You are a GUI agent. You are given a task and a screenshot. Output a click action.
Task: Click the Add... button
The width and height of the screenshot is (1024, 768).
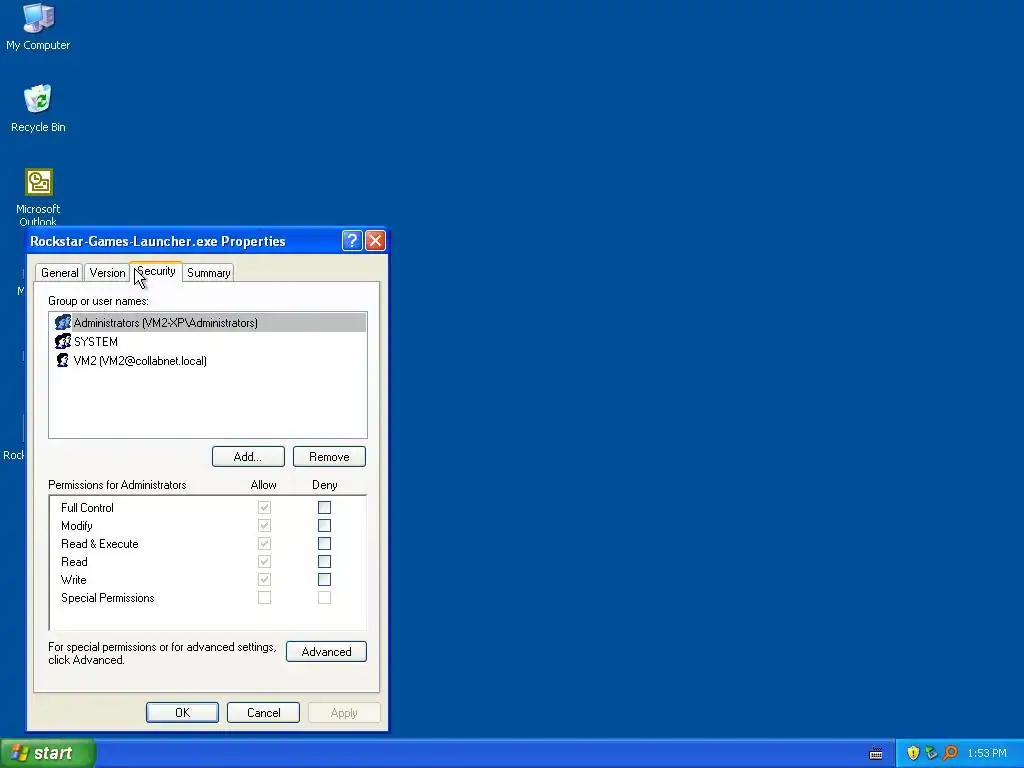click(248, 456)
